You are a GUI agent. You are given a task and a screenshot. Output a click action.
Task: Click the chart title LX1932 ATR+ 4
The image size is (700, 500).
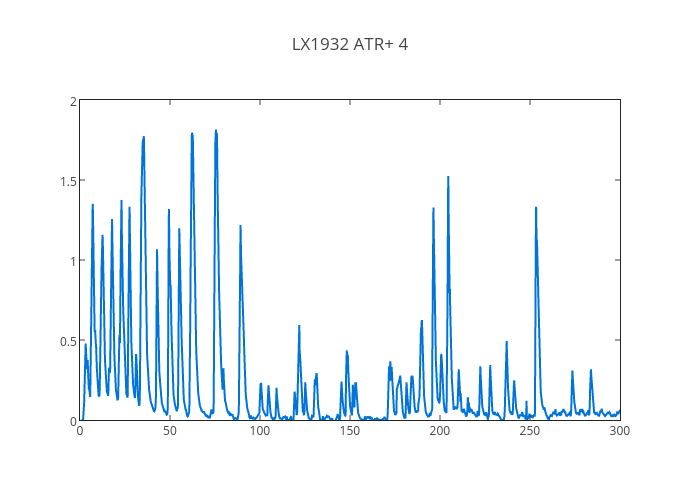click(x=350, y=44)
